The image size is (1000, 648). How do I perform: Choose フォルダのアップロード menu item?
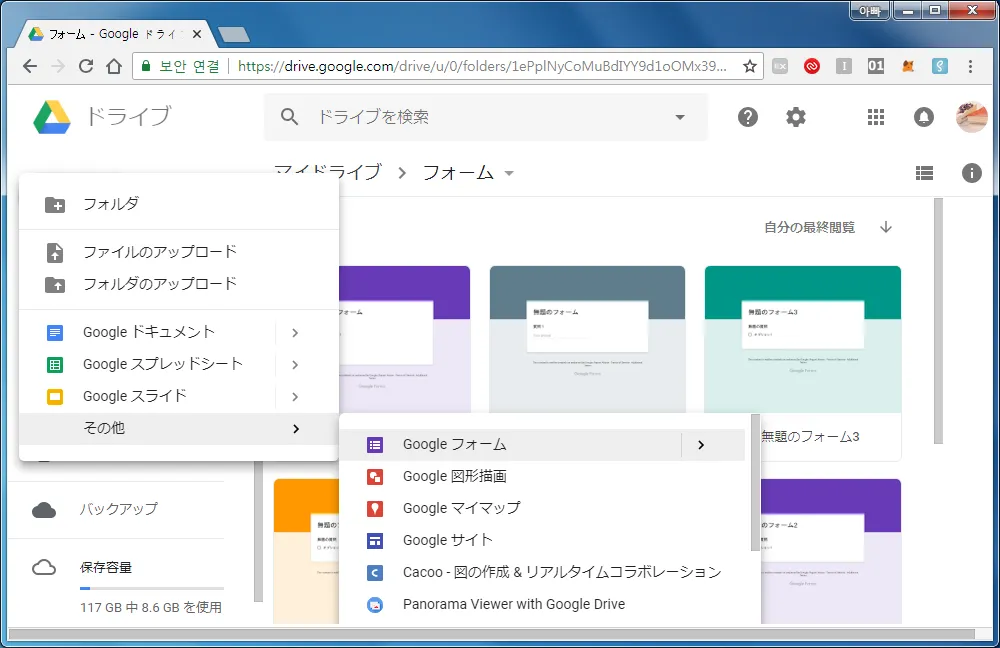(179, 284)
